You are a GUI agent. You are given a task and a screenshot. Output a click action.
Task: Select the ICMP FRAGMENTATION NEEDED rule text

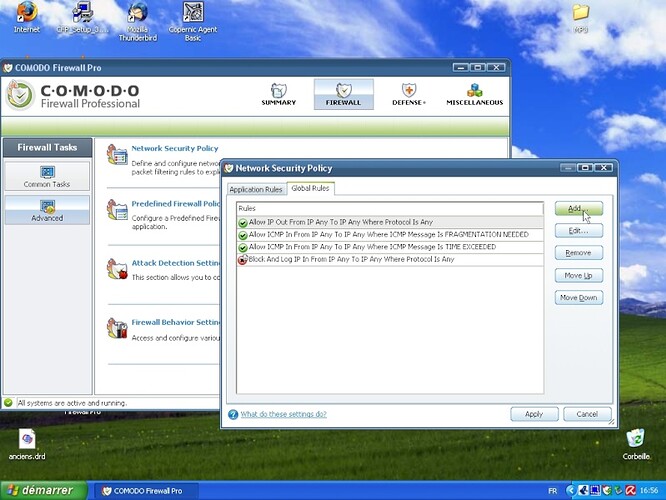[389, 234]
